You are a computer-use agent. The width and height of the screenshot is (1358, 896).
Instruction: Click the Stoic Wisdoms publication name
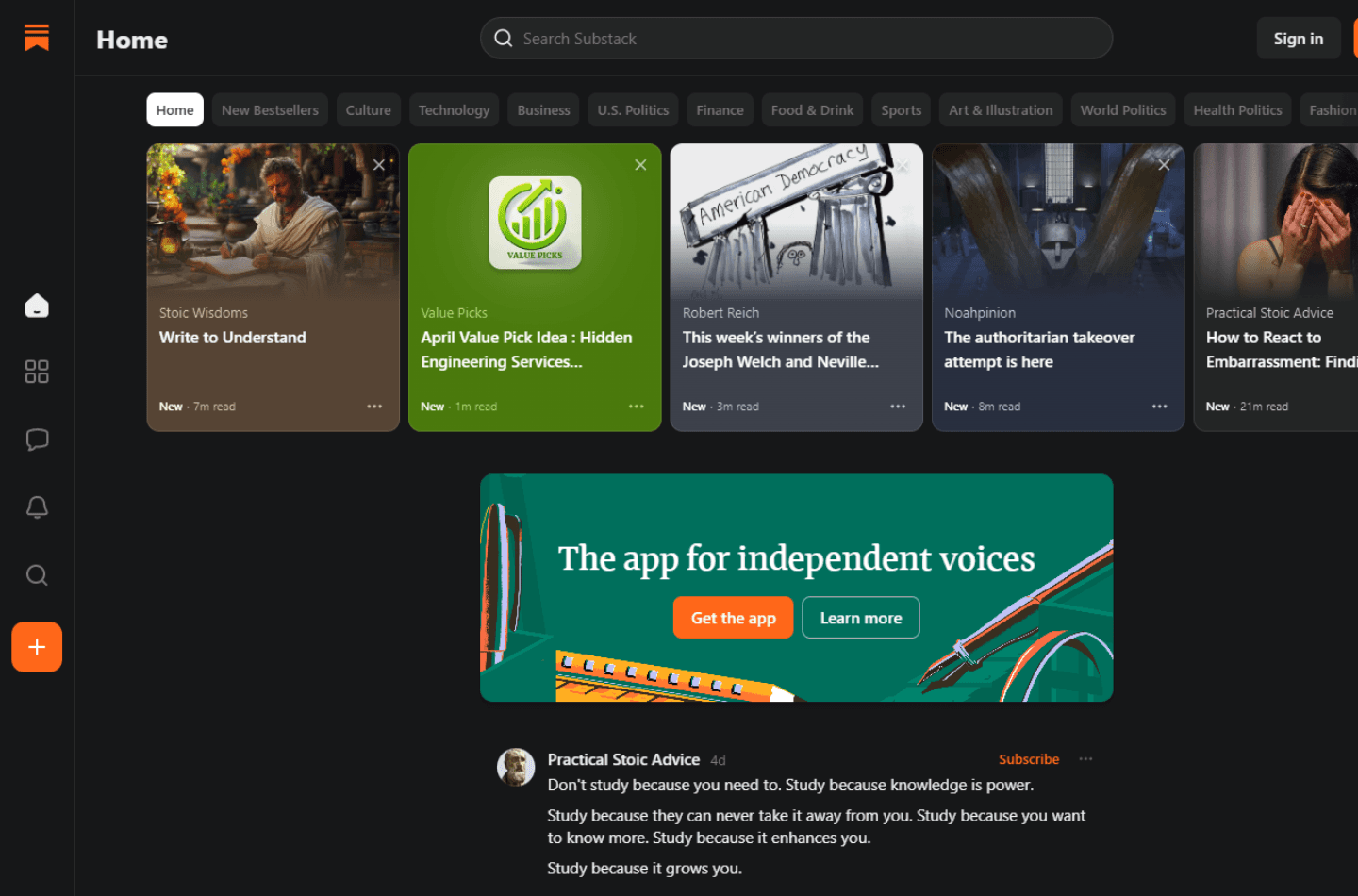(204, 313)
